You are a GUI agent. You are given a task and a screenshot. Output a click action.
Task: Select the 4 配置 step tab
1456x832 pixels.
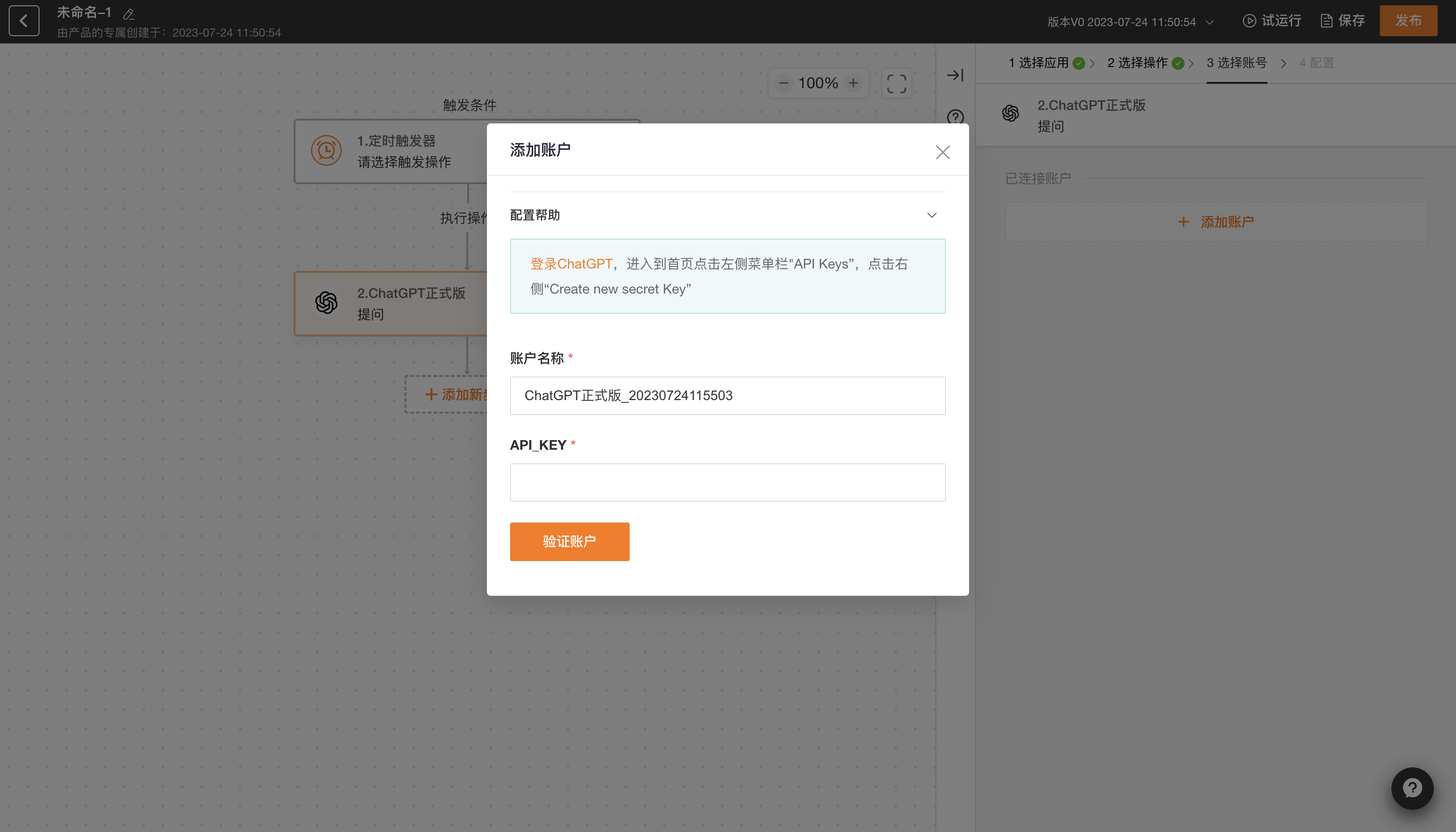(x=1317, y=63)
